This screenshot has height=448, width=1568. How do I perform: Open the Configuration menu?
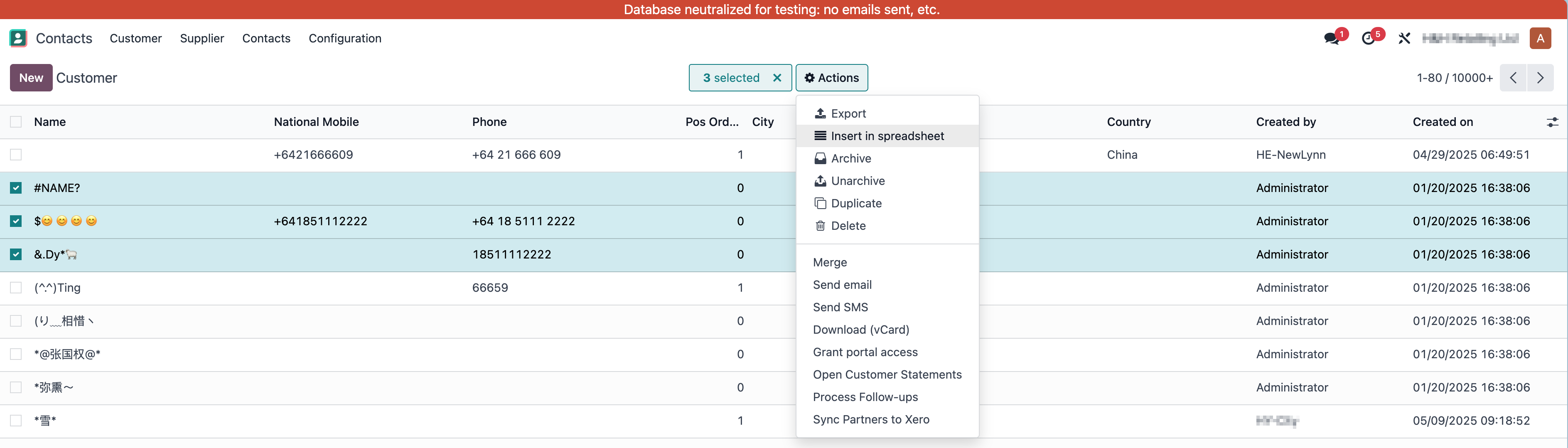[344, 38]
